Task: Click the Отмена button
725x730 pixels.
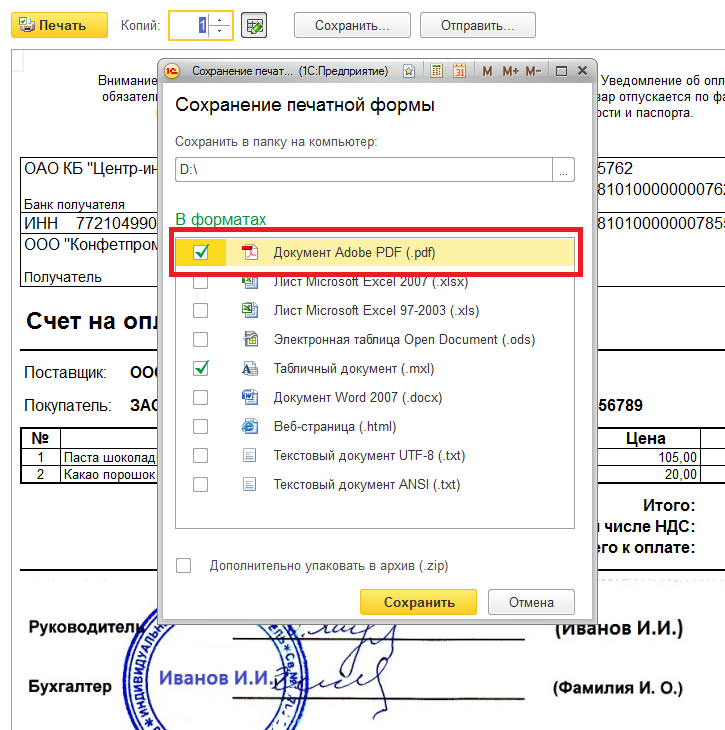Action: point(531,602)
